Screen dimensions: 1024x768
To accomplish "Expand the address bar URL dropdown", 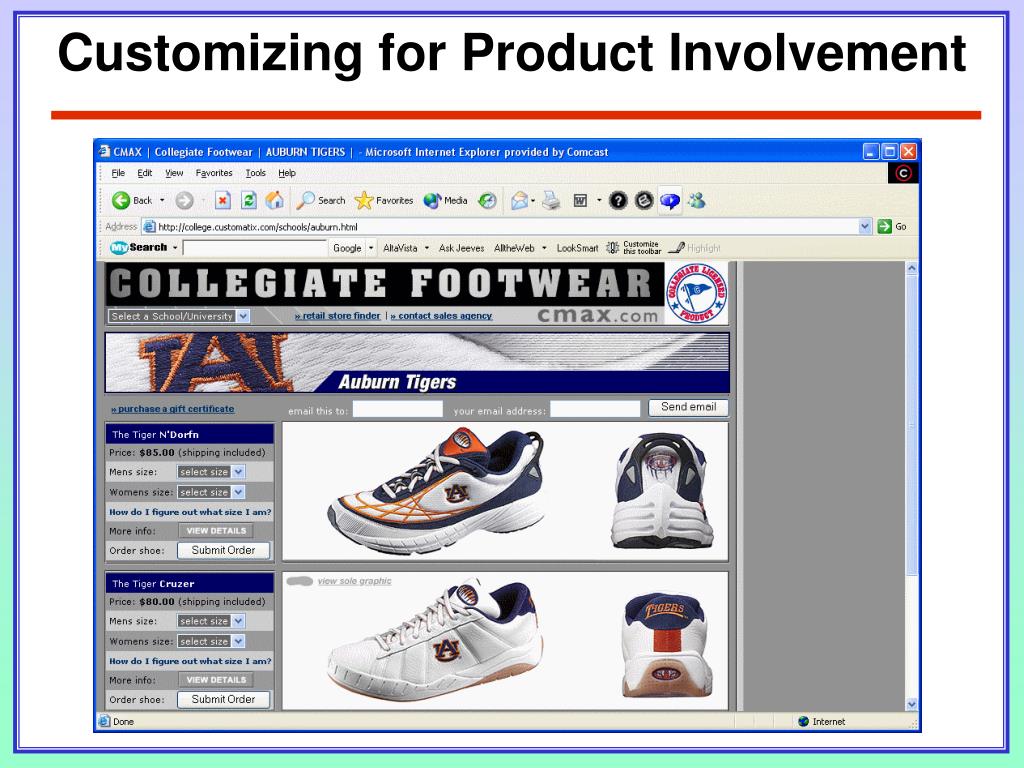I will click(x=865, y=227).
